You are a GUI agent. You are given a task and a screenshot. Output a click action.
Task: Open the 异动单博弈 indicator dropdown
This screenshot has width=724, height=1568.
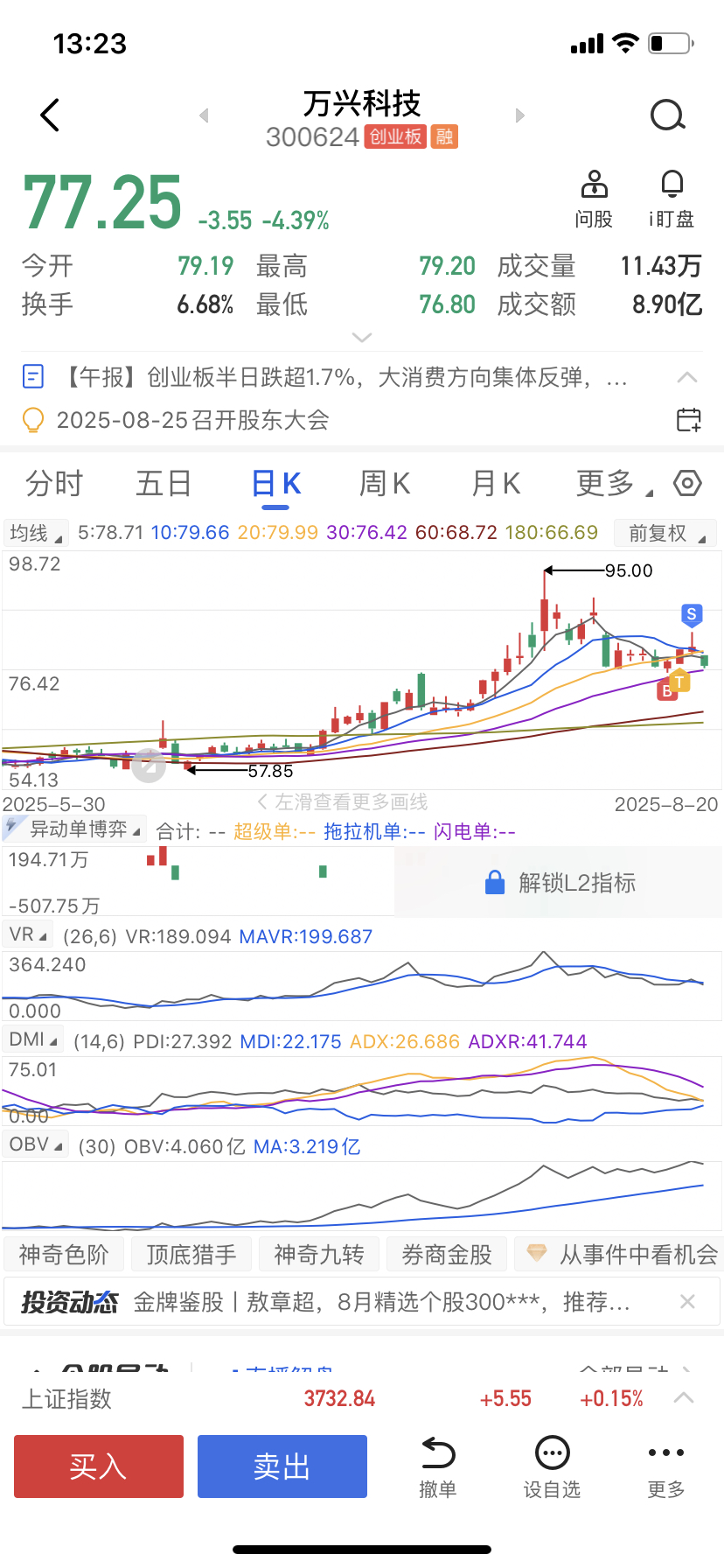(73, 829)
